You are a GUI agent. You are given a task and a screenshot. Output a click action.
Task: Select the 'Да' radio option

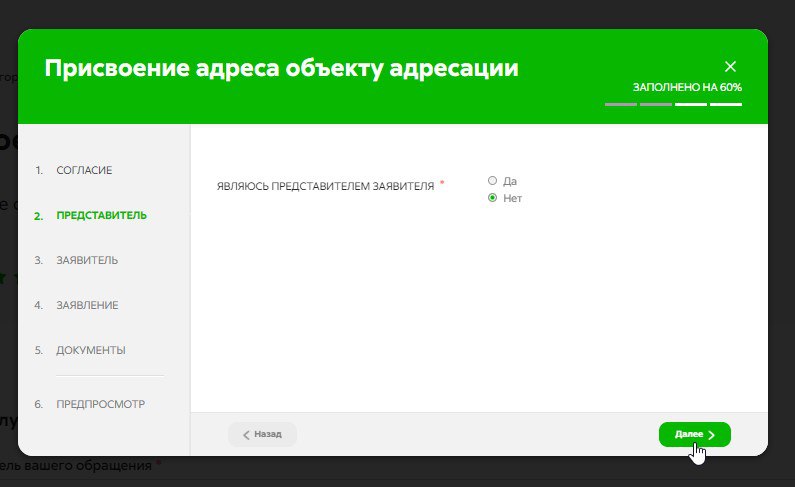(492, 180)
